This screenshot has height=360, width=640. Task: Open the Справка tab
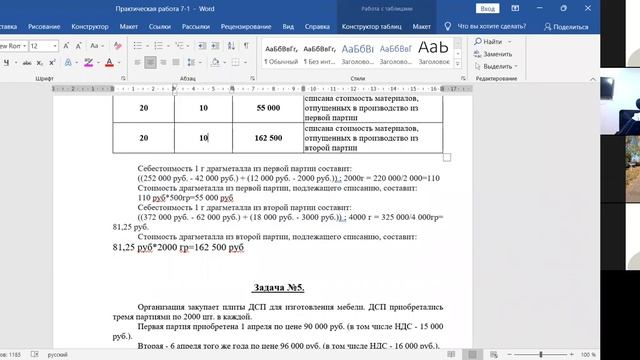coord(317,27)
